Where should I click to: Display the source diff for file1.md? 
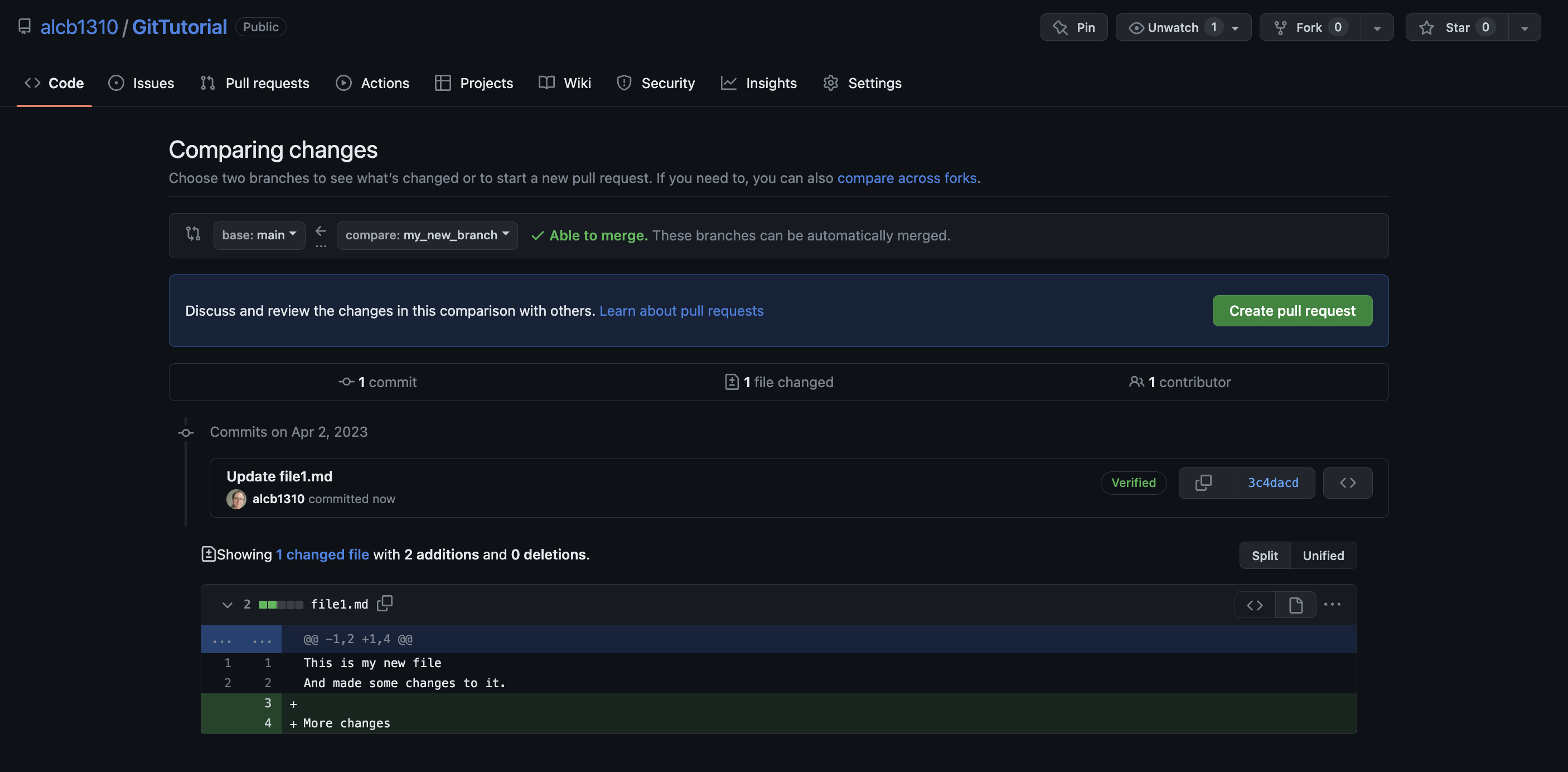(x=1255, y=605)
